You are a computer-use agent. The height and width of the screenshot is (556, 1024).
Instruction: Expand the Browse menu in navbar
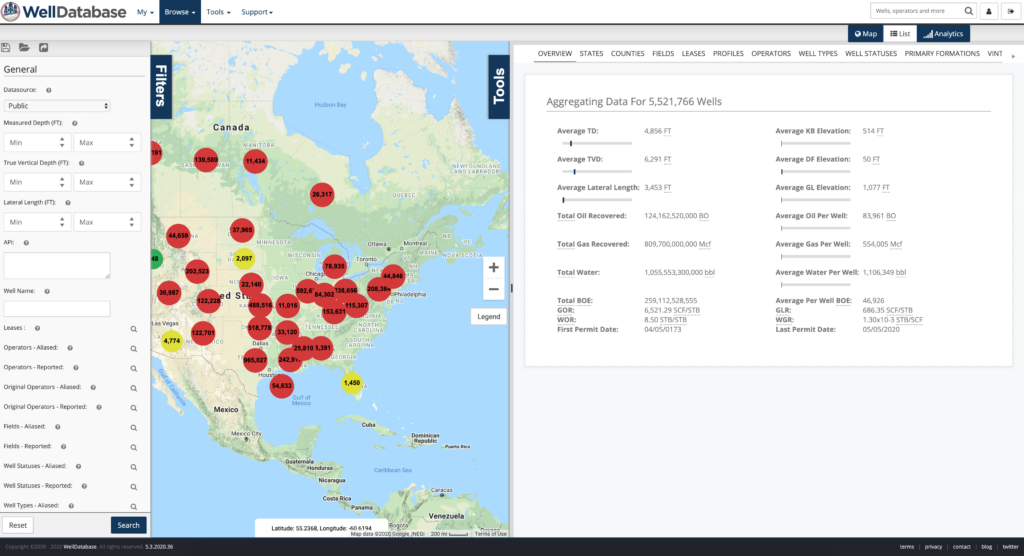[x=180, y=12]
